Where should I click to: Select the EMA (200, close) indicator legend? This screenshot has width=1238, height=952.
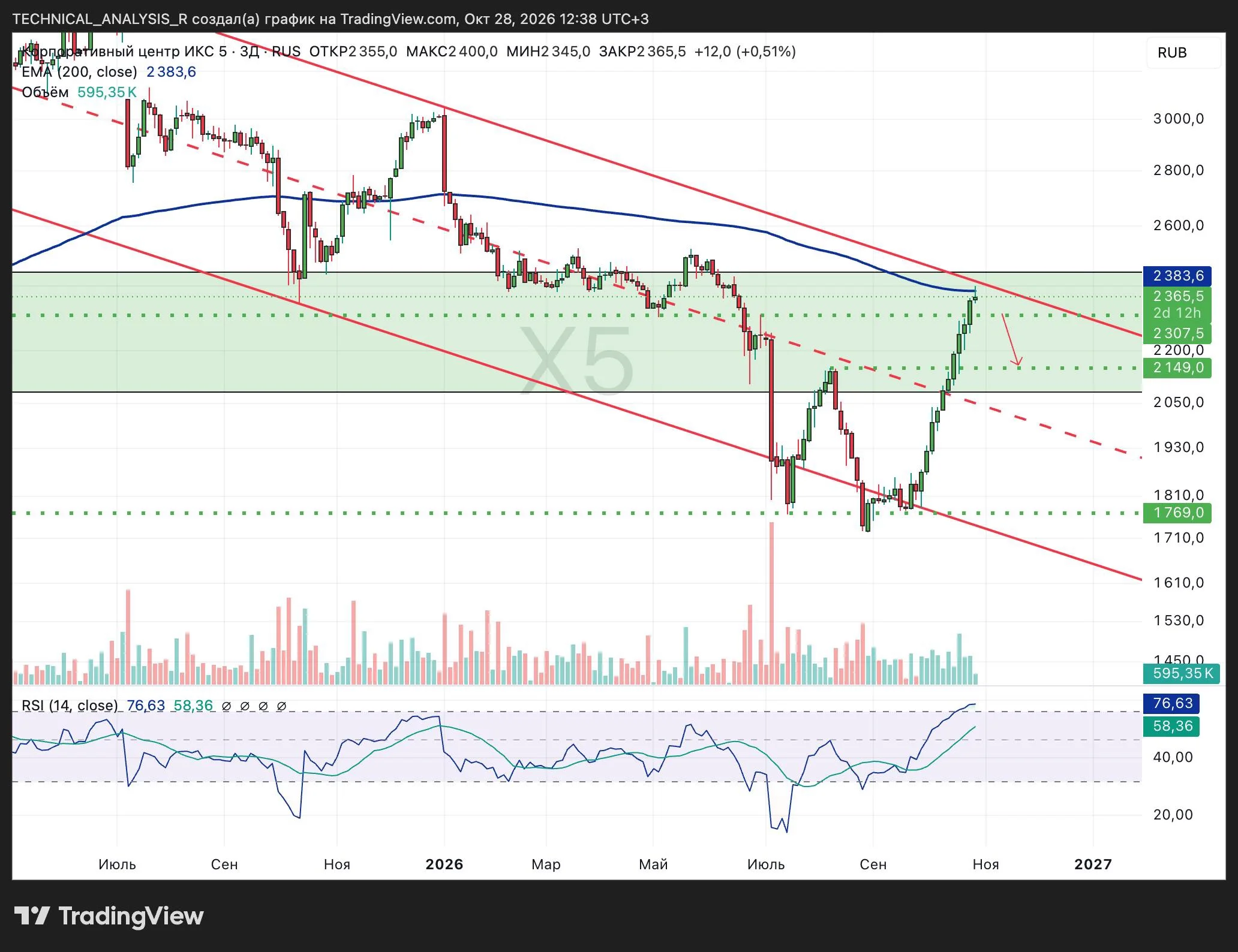click(x=79, y=72)
